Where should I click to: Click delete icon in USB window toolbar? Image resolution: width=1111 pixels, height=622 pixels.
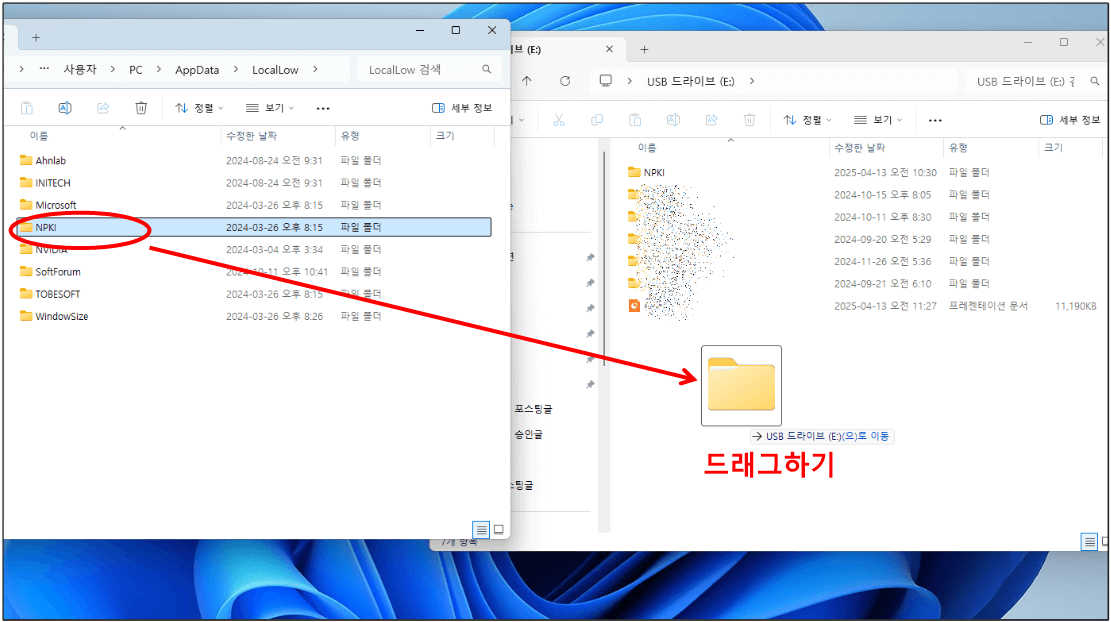pos(750,120)
